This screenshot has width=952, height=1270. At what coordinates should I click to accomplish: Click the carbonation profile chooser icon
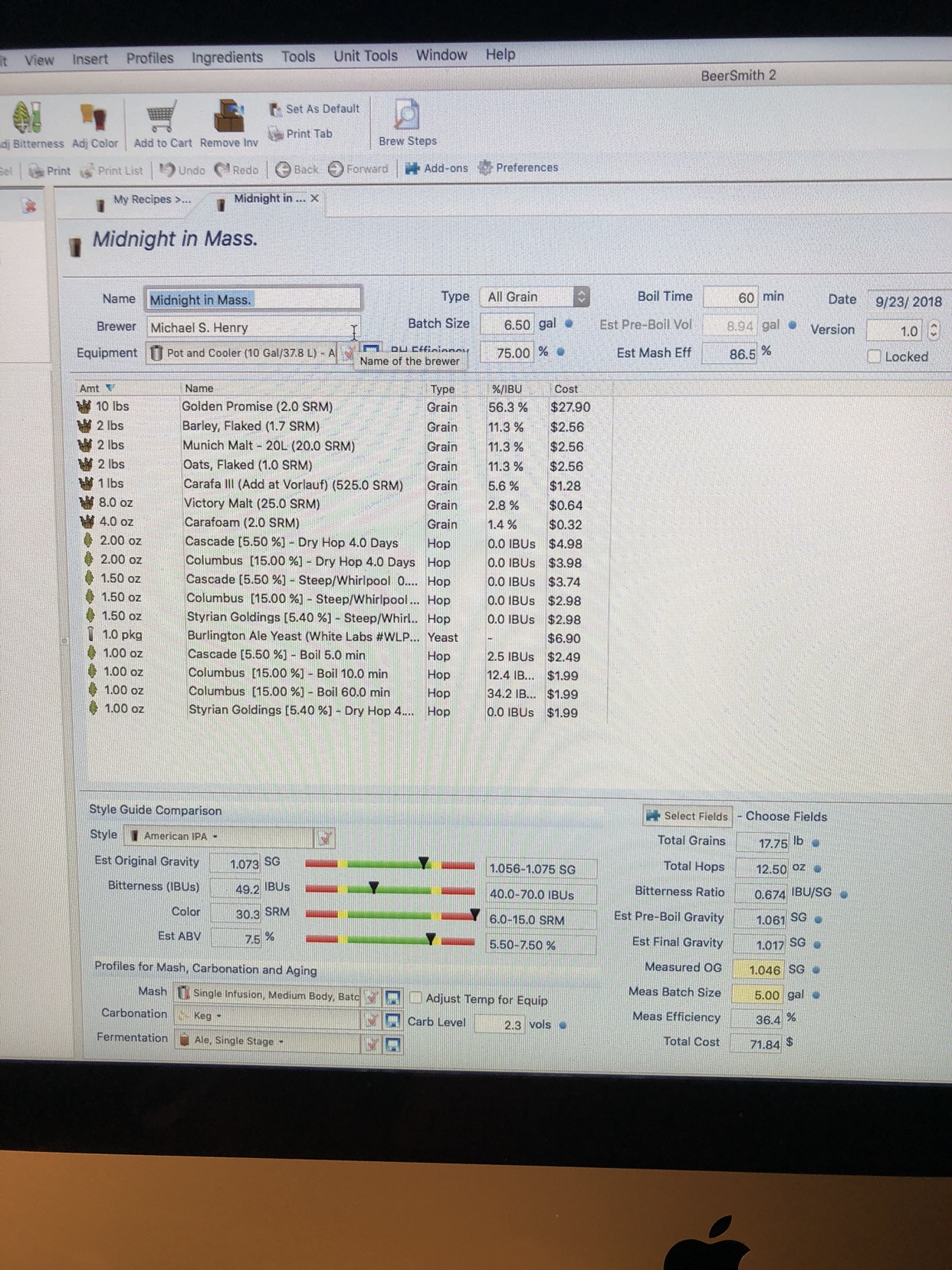point(371,1020)
